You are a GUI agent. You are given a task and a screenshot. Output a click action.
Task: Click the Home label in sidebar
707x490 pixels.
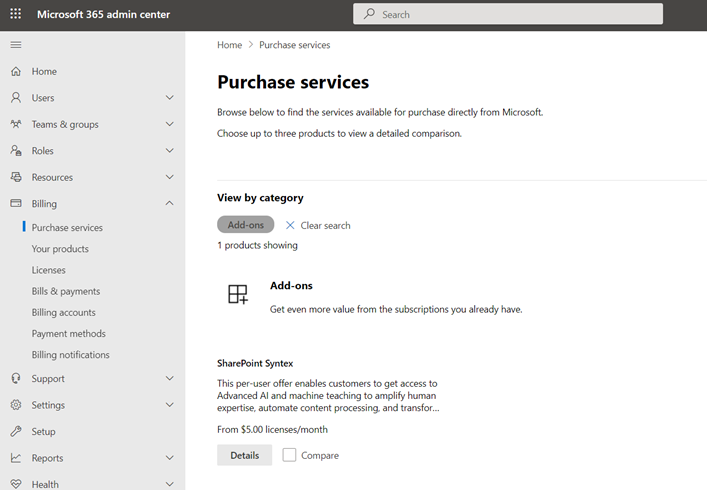click(44, 71)
